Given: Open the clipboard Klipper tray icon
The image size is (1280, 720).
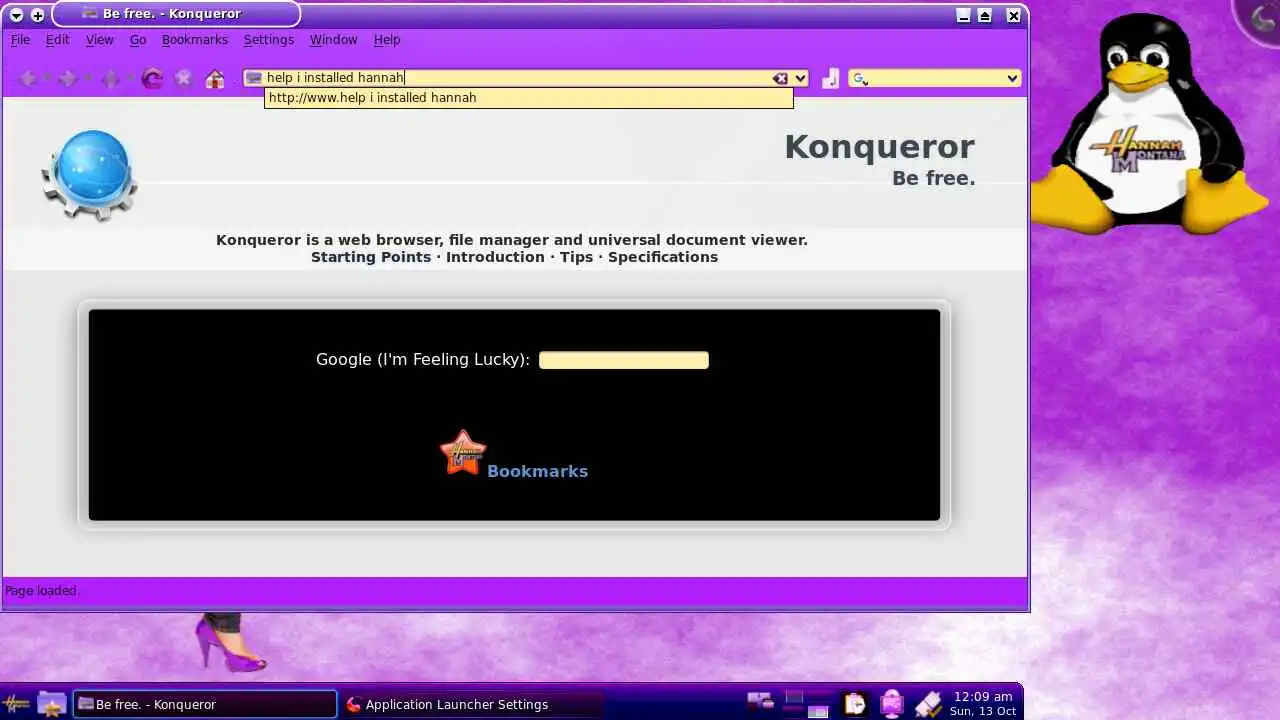Looking at the screenshot, I should click(855, 704).
